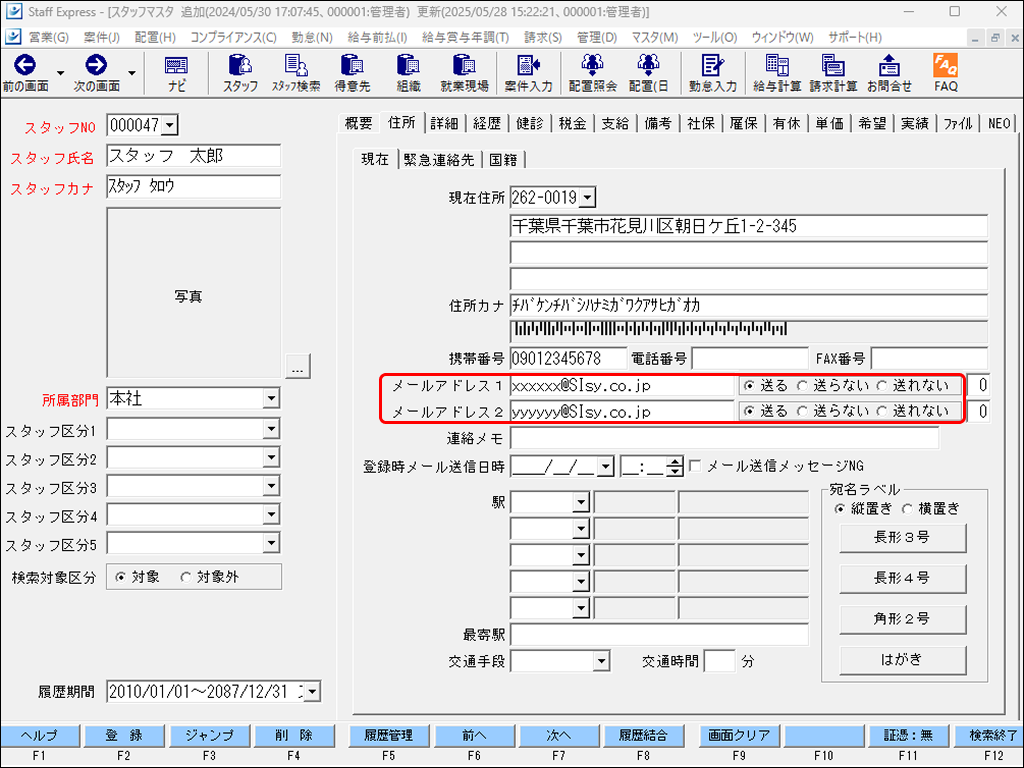Click into the 最寄駅 field
The height and width of the screenshot is (768, 1024).
pyautogui.click(x=659, y=633)
